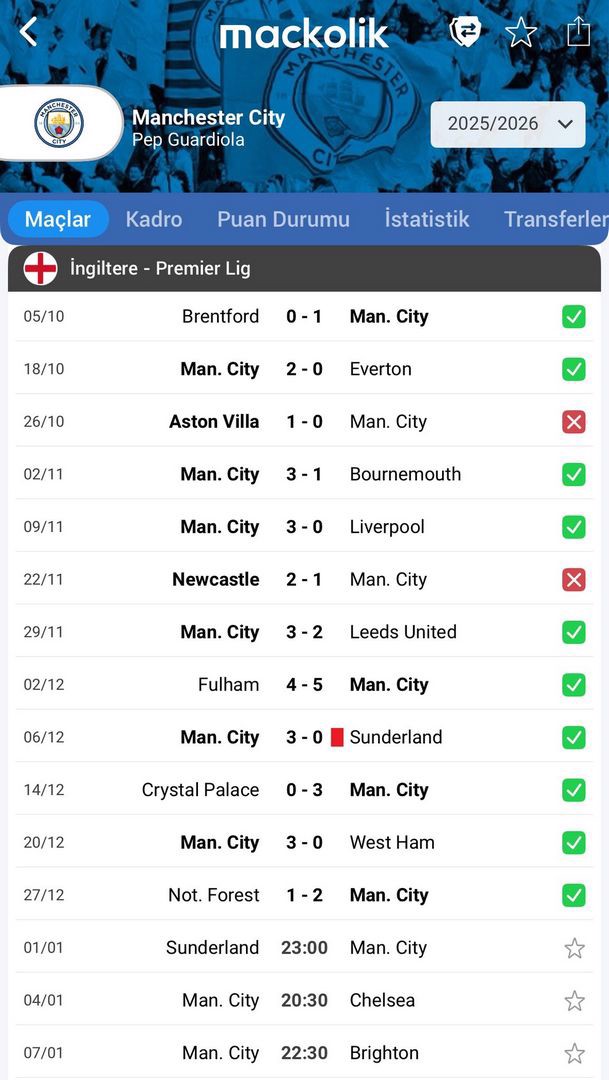Open the Man. City 3 - 0 Liverpool match
Image resolution: width=609 pixels, height=1080 pixels.
pos(304,527)
